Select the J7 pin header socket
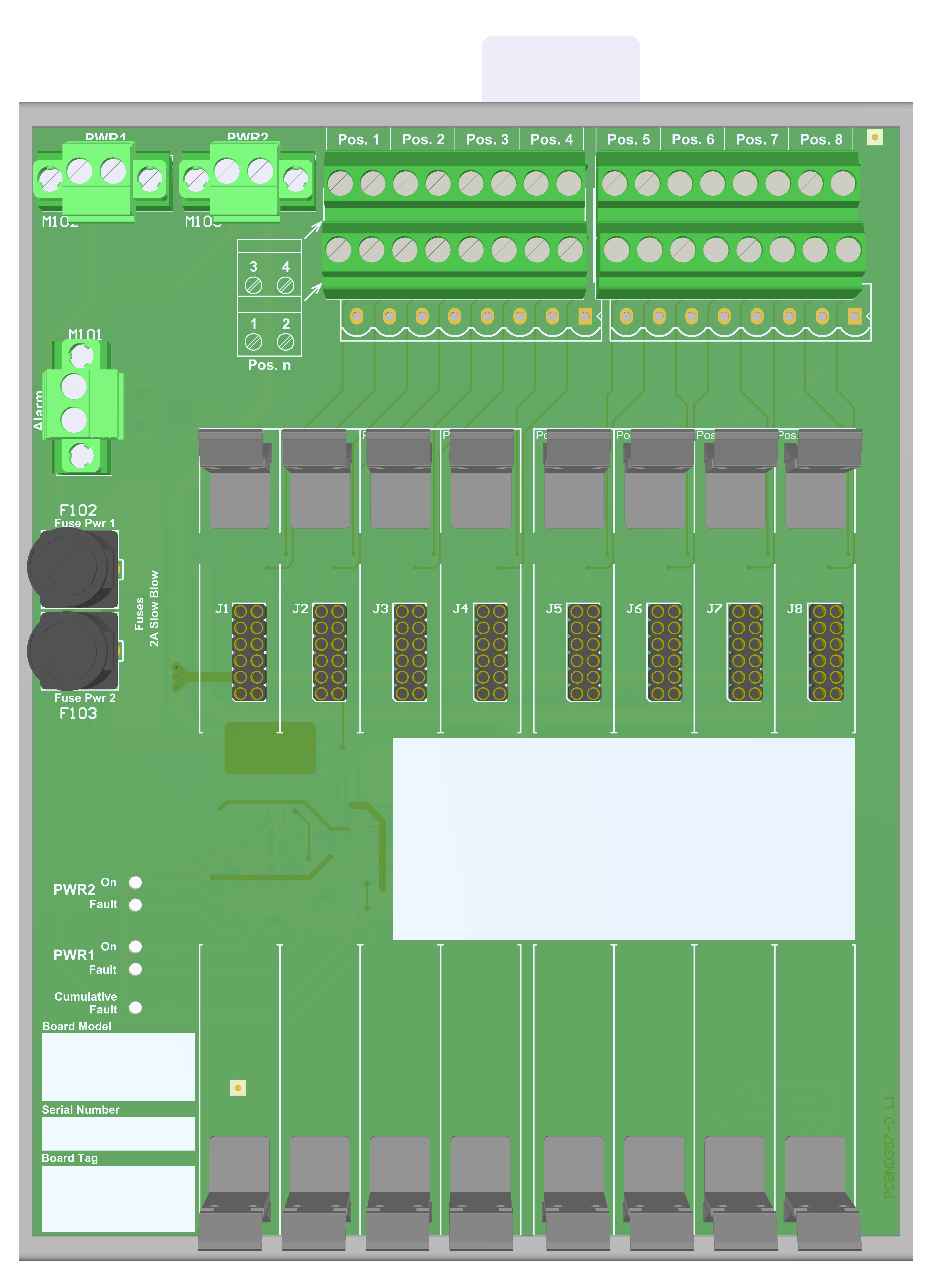This screenshot has width=932, height=1288. coord(745,653)
